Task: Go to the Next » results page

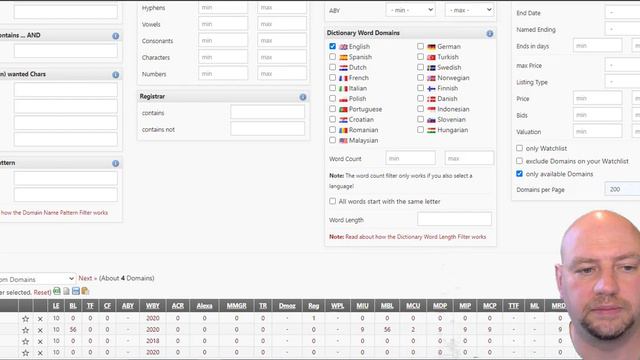Action: tap(88, 278)
